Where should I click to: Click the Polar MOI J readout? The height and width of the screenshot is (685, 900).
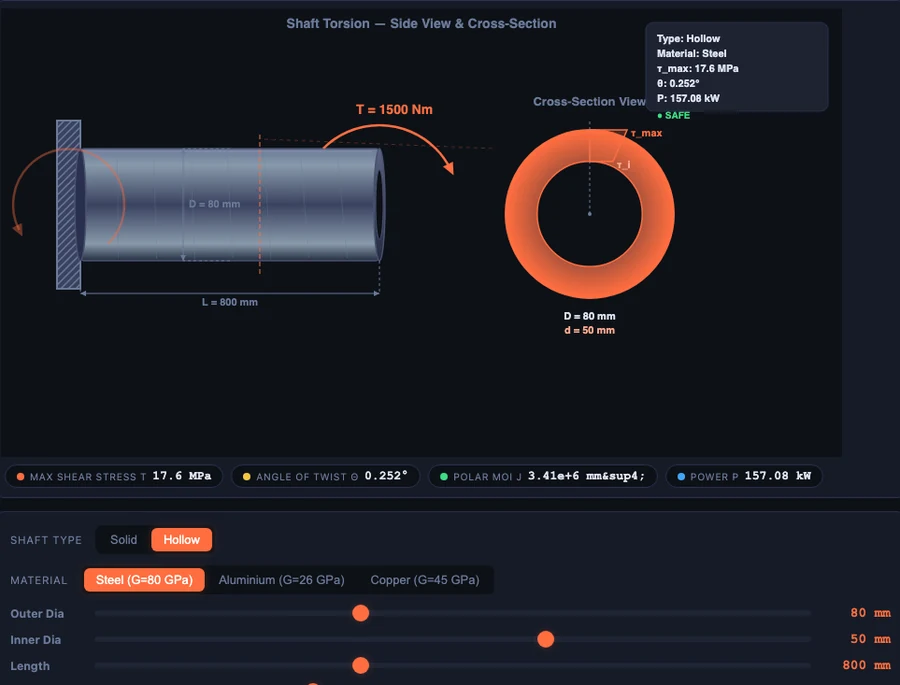[x=542, y=476]
